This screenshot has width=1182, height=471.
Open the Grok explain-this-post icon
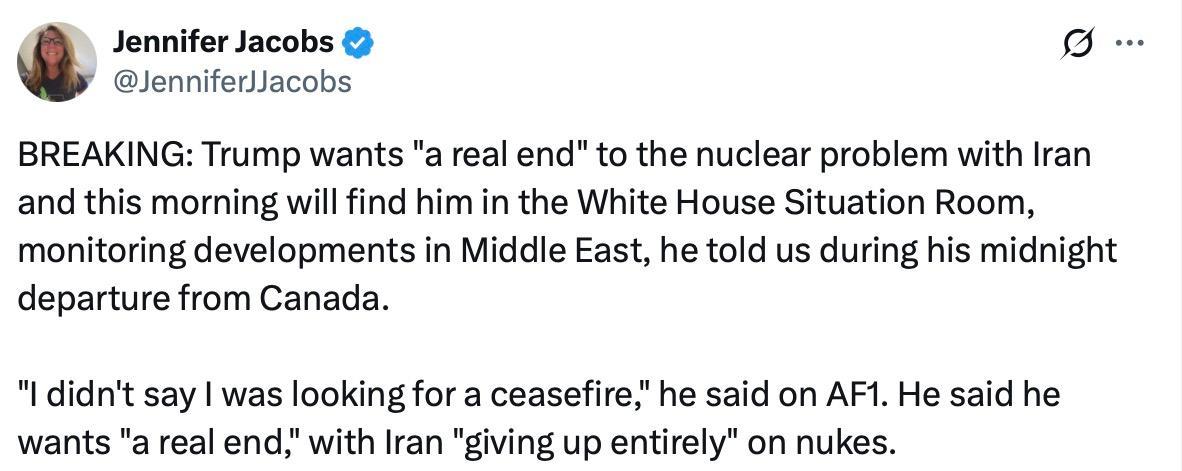click(x=1076, y=43)
